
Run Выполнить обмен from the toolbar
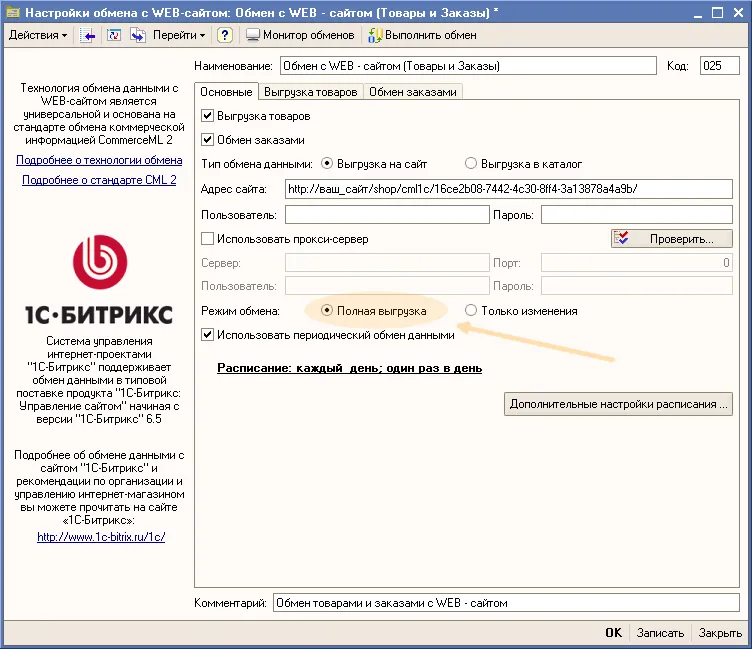point(422,35)
